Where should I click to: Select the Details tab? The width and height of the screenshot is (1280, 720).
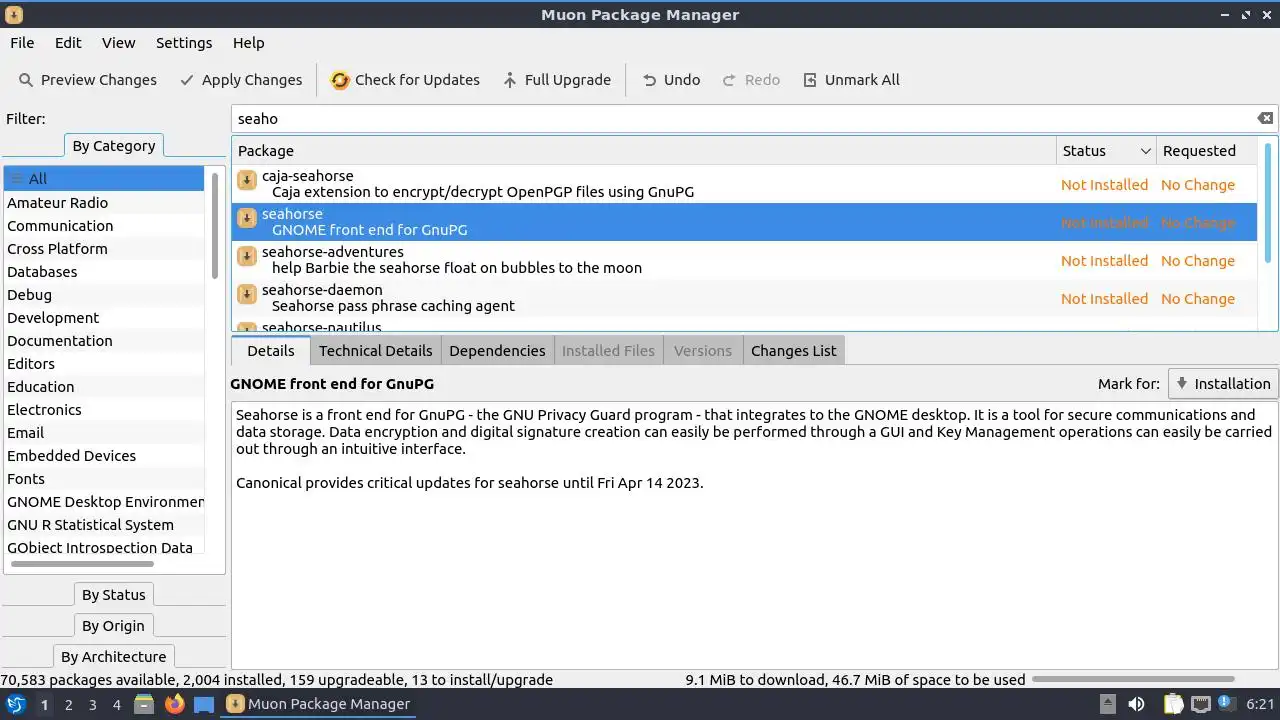(x=271, y=351)
